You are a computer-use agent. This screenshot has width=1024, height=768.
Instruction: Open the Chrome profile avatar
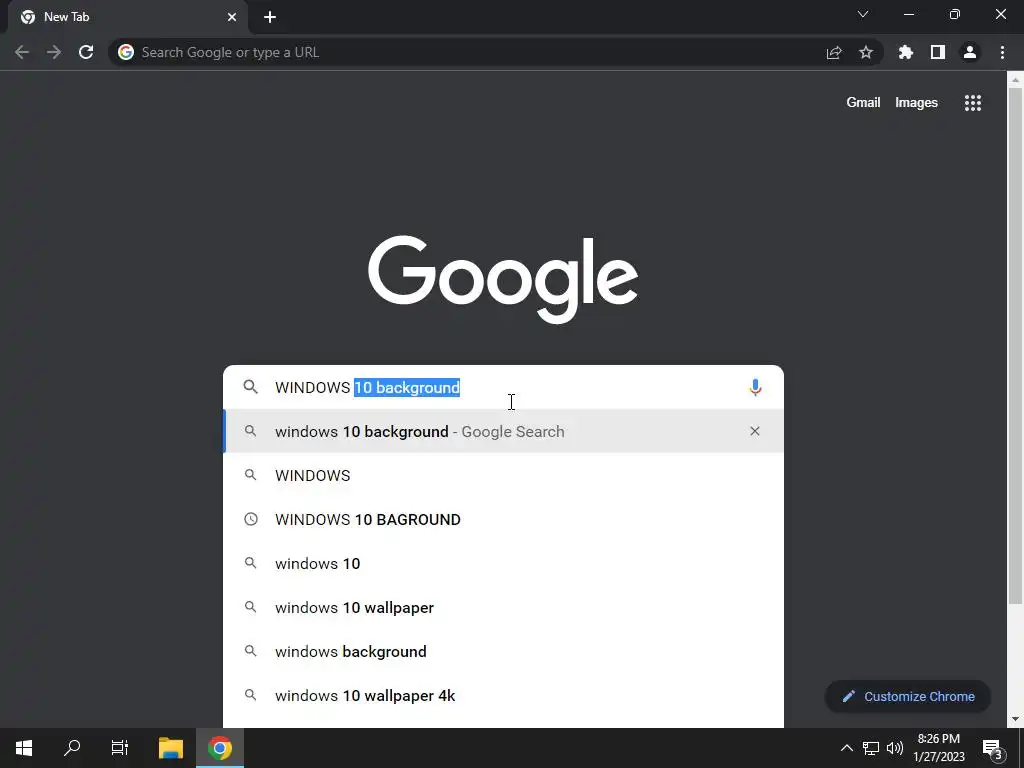[970, 52]
